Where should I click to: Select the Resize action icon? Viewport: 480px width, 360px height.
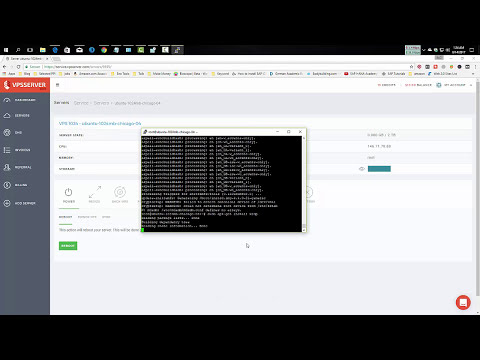pos(95,195)
